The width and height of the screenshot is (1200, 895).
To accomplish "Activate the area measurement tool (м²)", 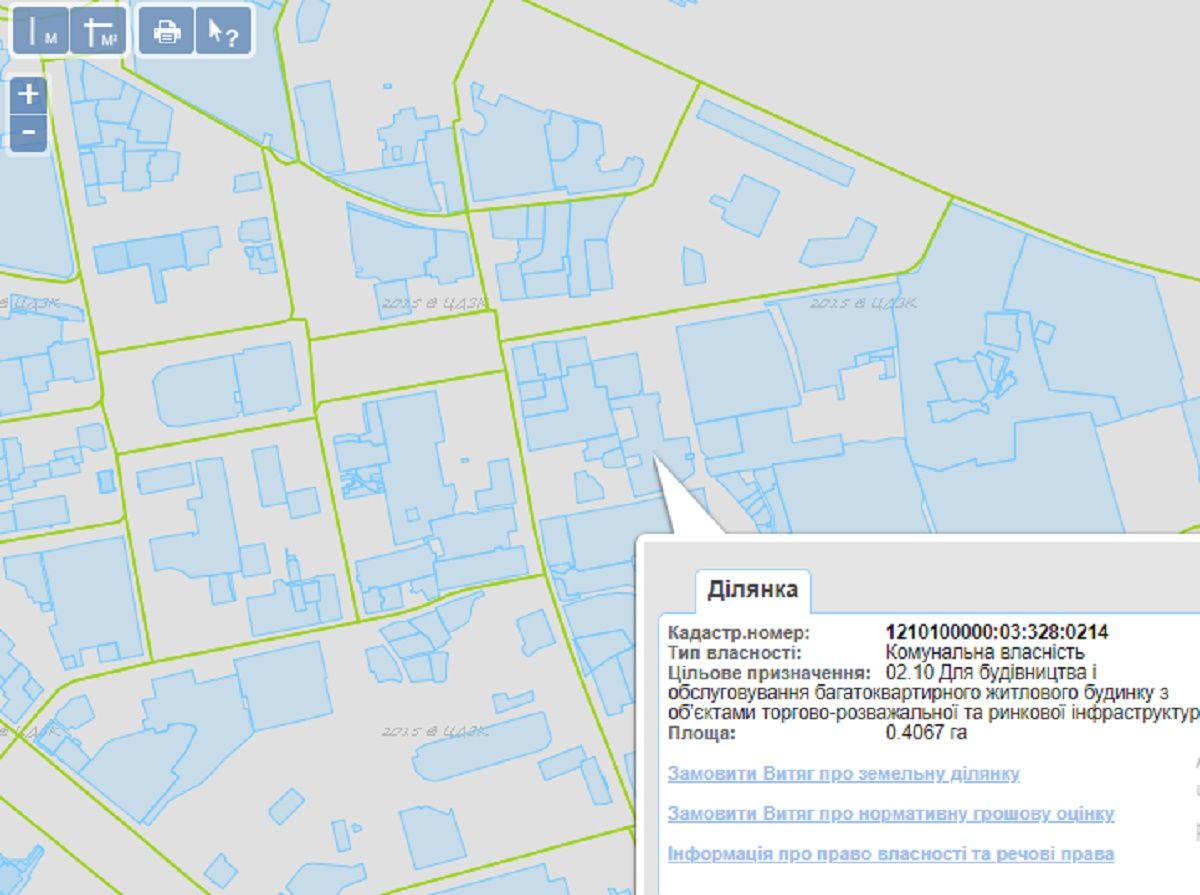I will pyautogui.click(x=99, y=32).
